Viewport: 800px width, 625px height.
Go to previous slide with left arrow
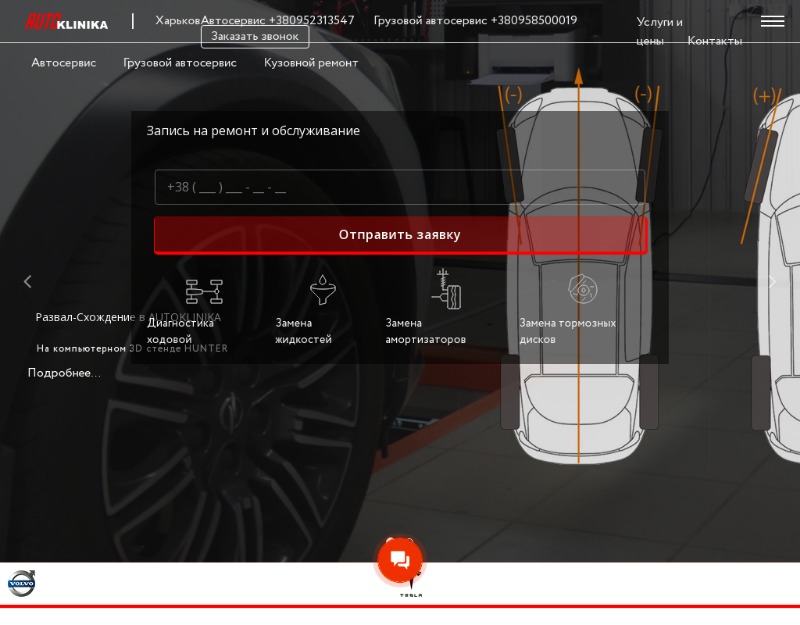coord(28,282)
